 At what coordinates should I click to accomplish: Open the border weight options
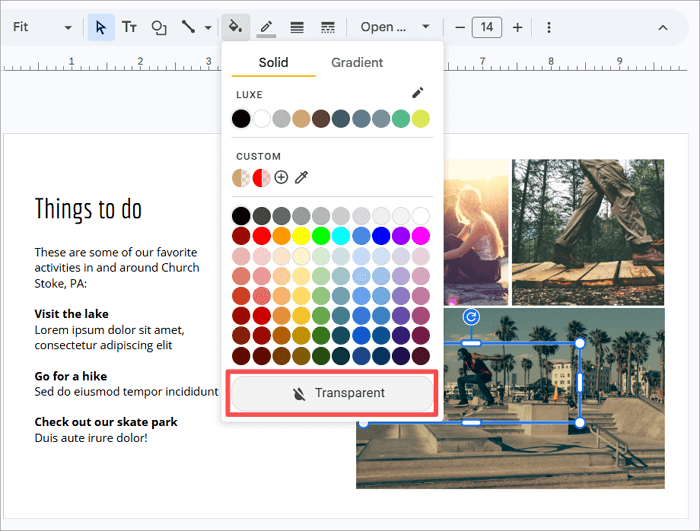(297, 27)
